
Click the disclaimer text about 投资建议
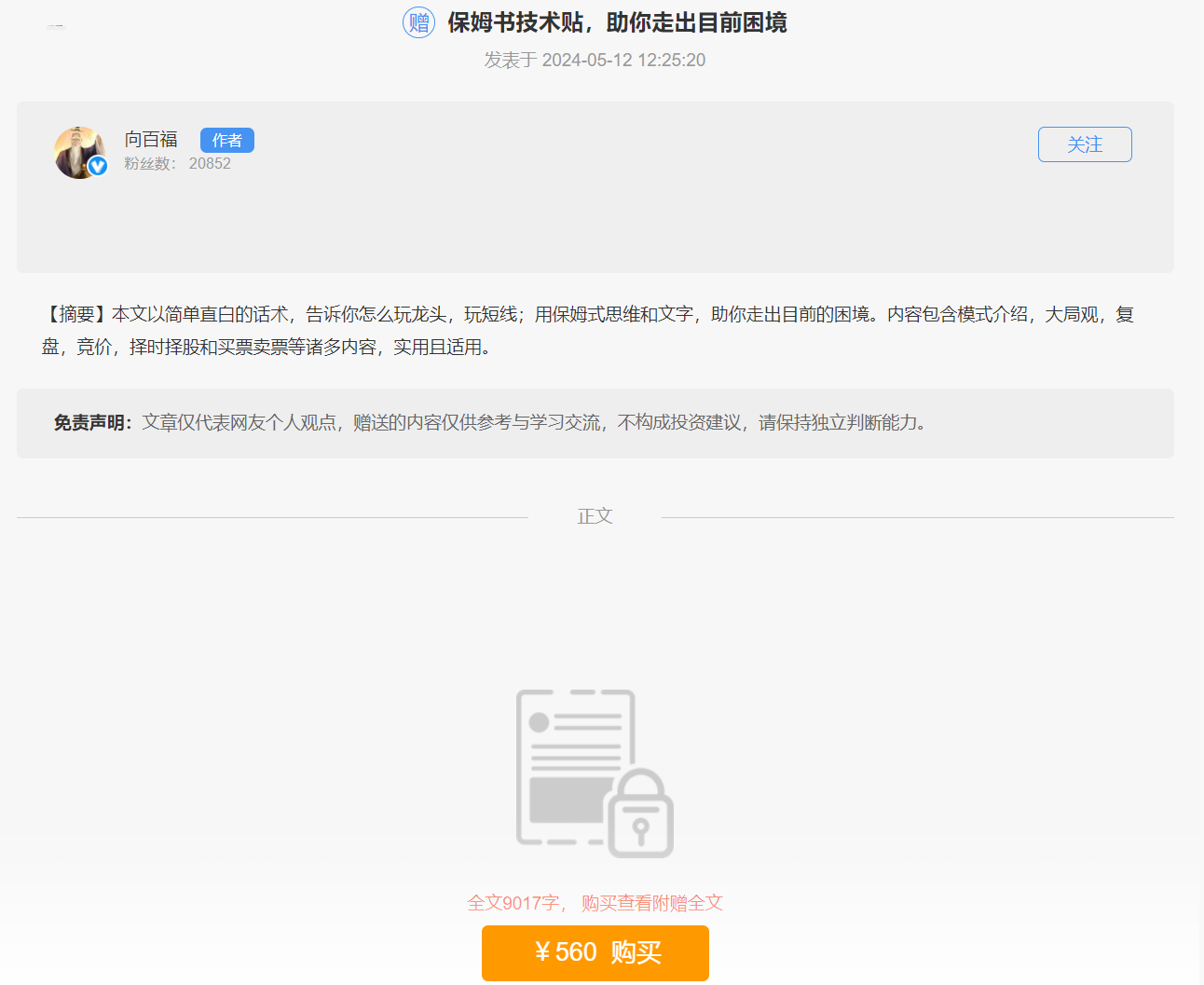coord(533,423)
